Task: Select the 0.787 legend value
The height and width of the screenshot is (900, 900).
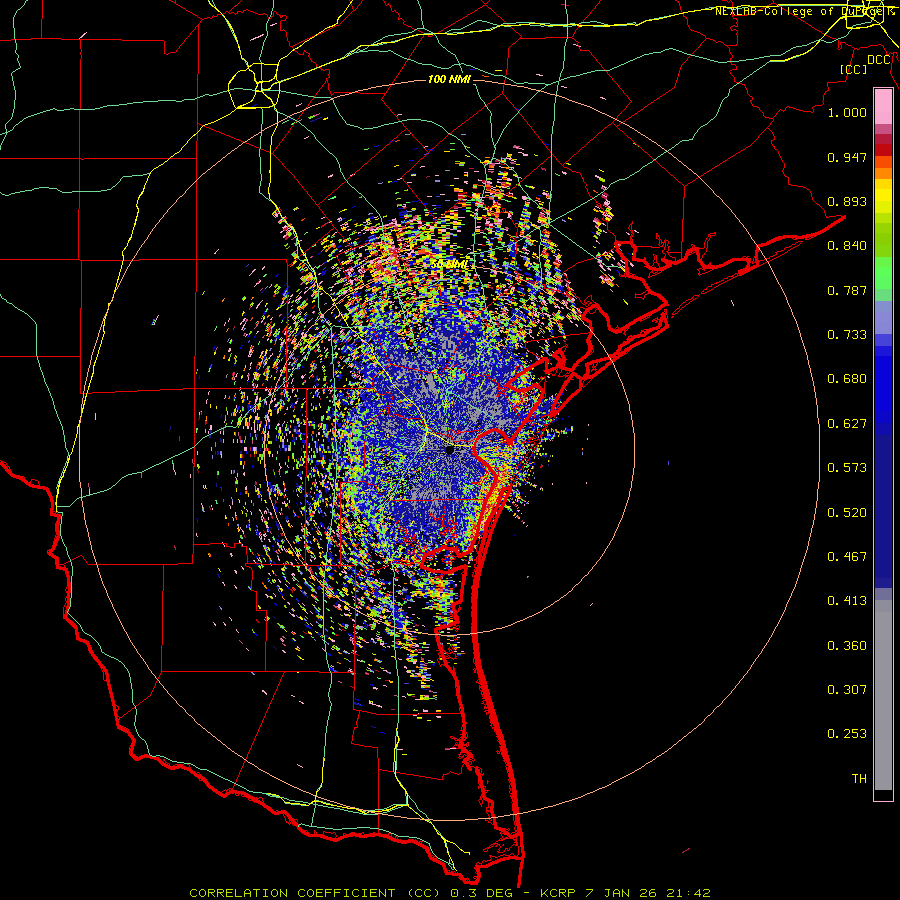Action: [x=847, y=290]
